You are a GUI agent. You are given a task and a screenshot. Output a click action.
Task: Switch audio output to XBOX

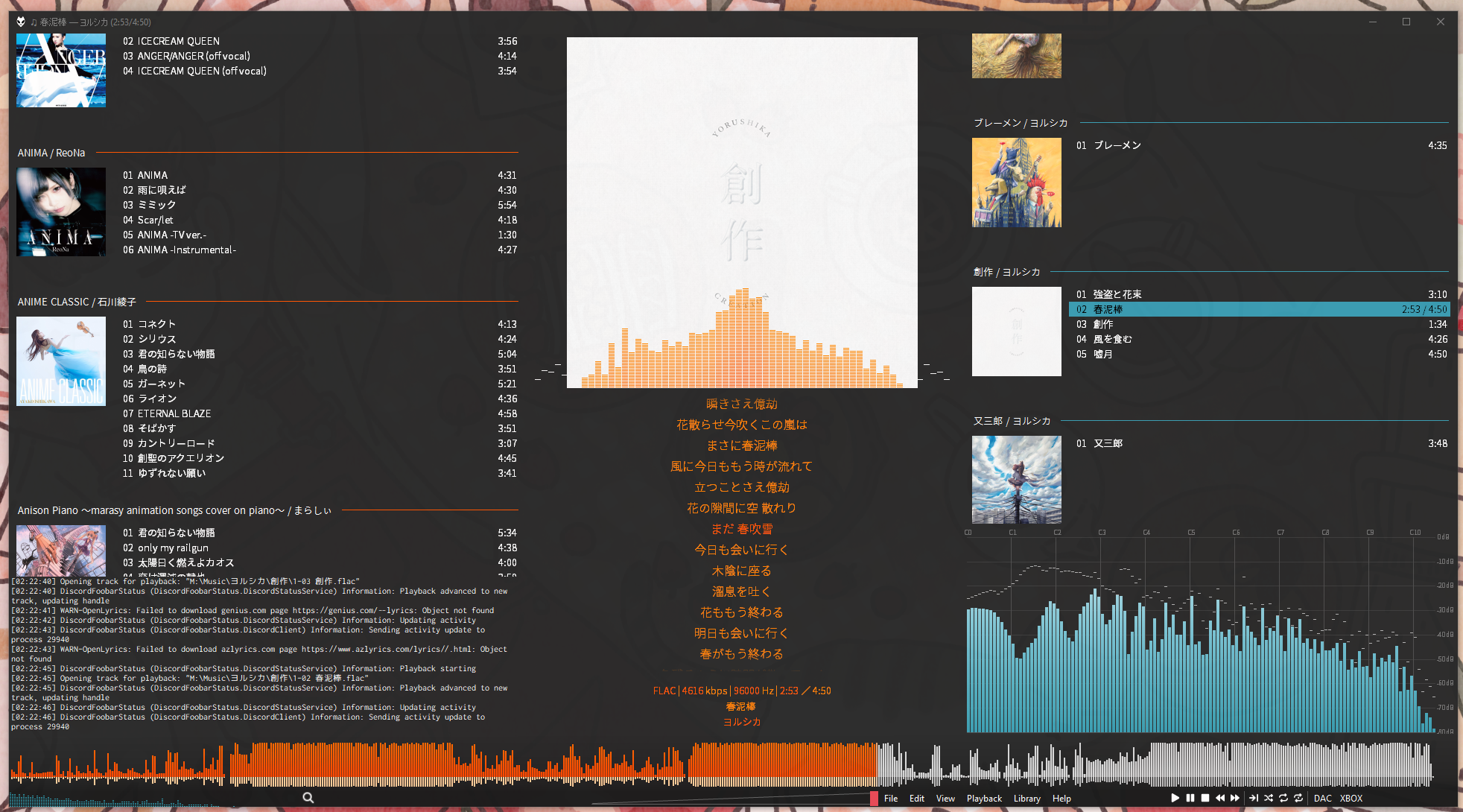[x=1351, y=798]
